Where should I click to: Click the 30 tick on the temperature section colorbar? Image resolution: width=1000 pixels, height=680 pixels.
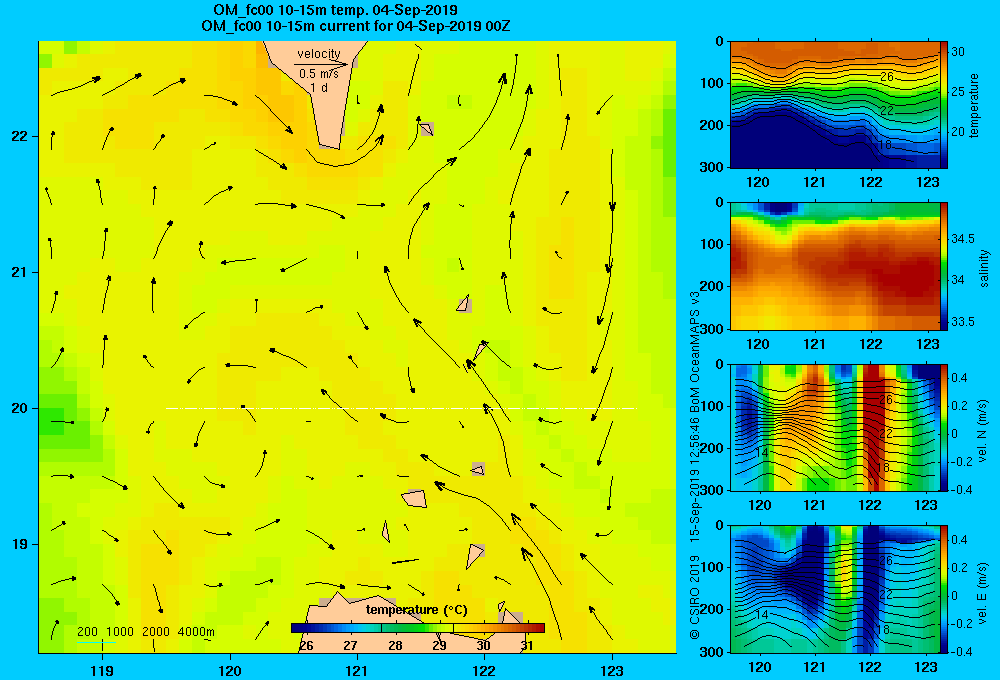(x=958, y=52)
